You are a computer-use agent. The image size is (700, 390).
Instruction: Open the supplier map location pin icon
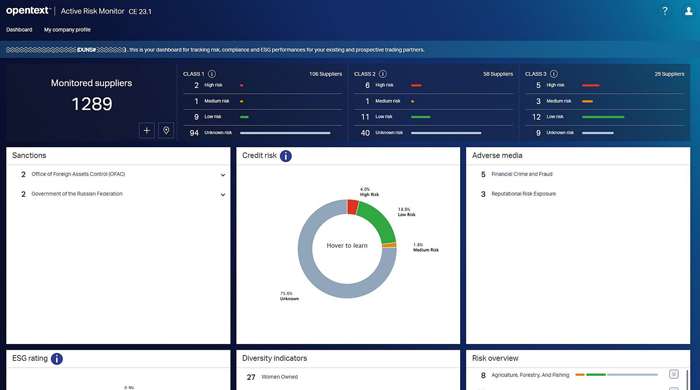click(x=166, y=130)
